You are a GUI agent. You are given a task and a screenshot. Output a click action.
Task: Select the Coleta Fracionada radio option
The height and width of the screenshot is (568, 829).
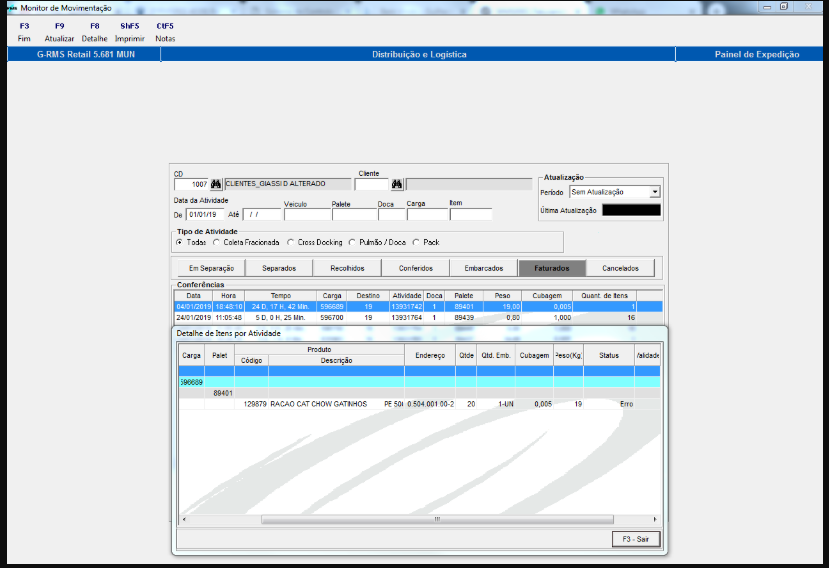[x=216, y=242]
